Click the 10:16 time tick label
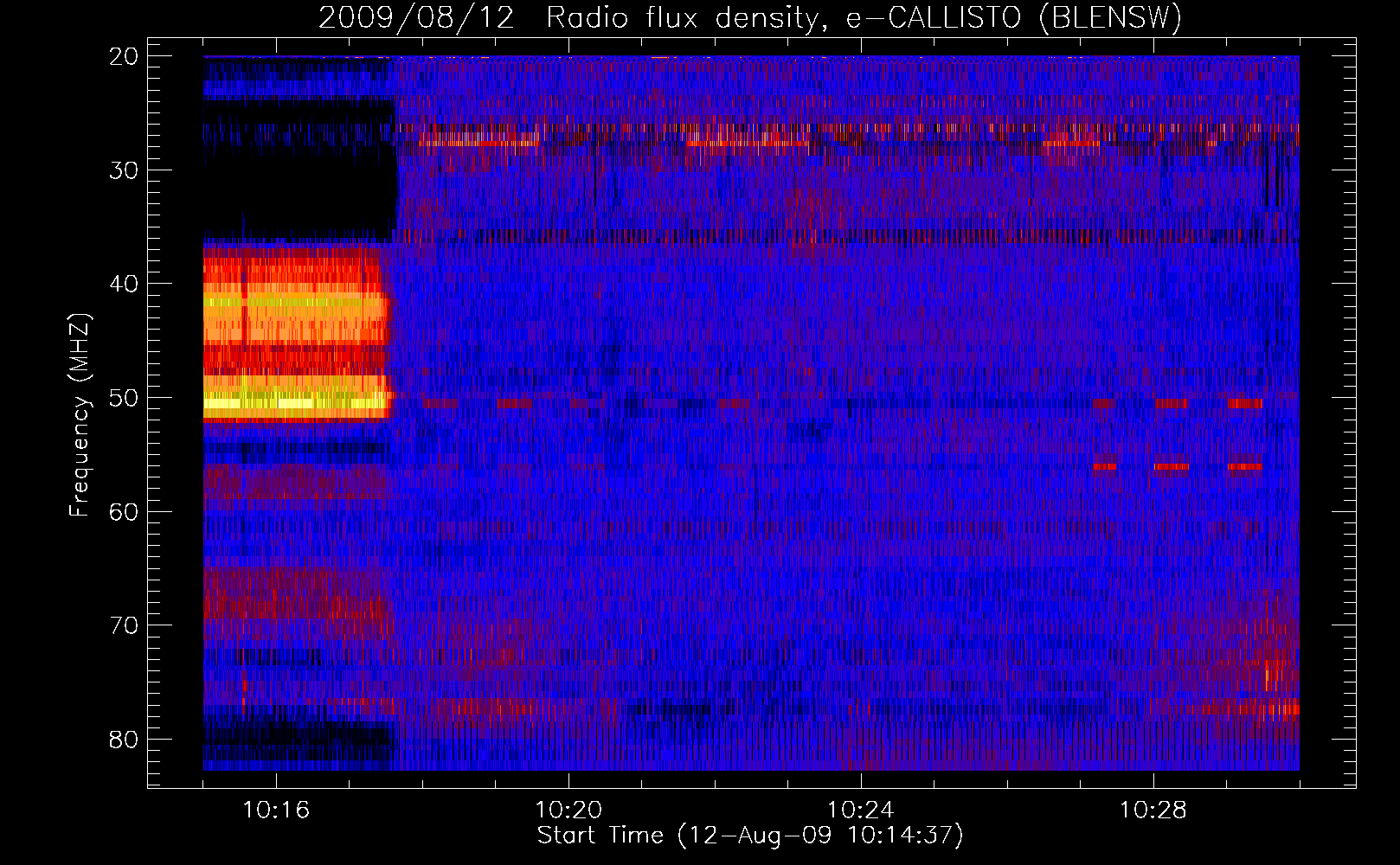This screenshot has height=865, width=1400. [276, 811]
